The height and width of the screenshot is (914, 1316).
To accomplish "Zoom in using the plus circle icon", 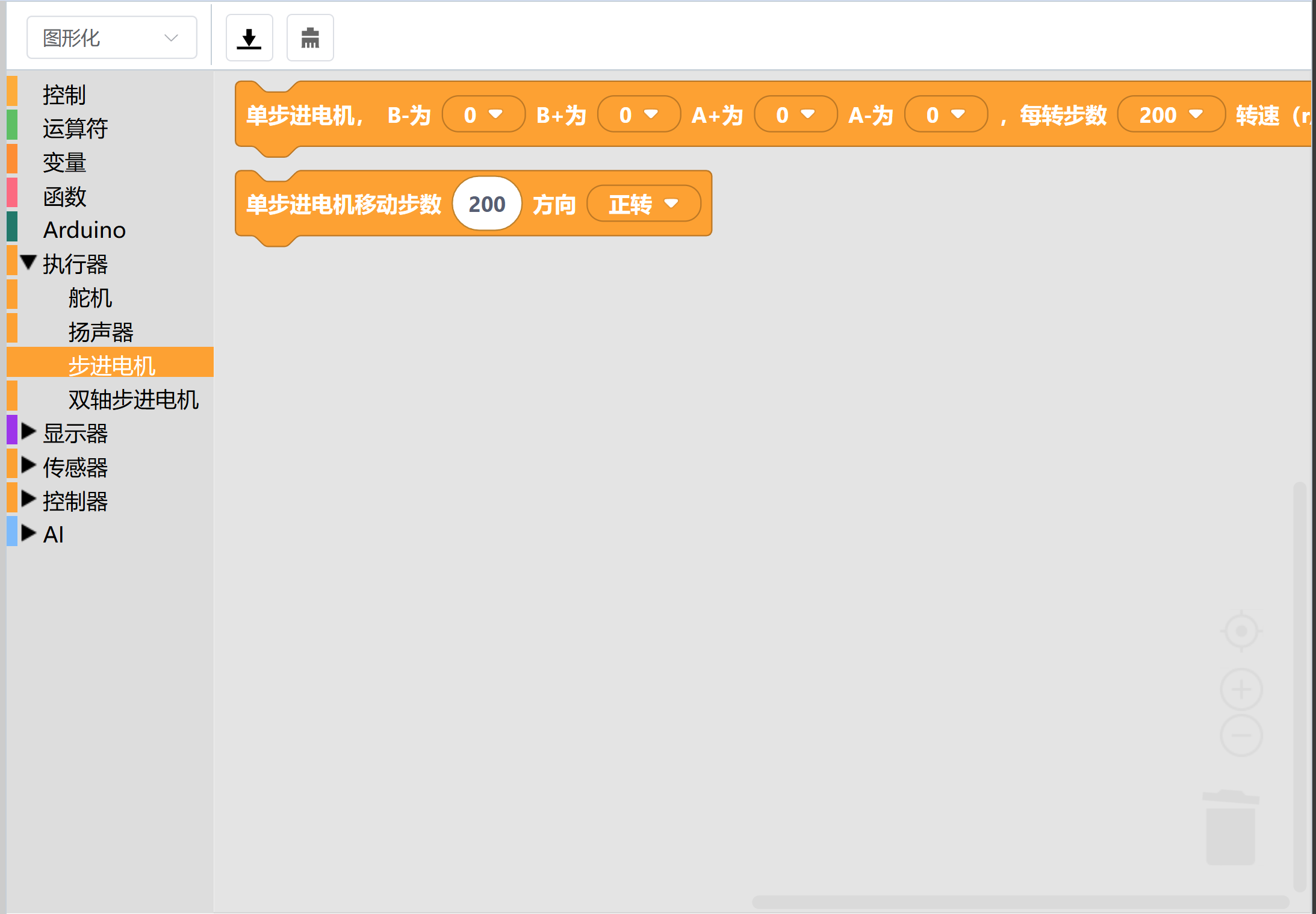I will 1241,689.
